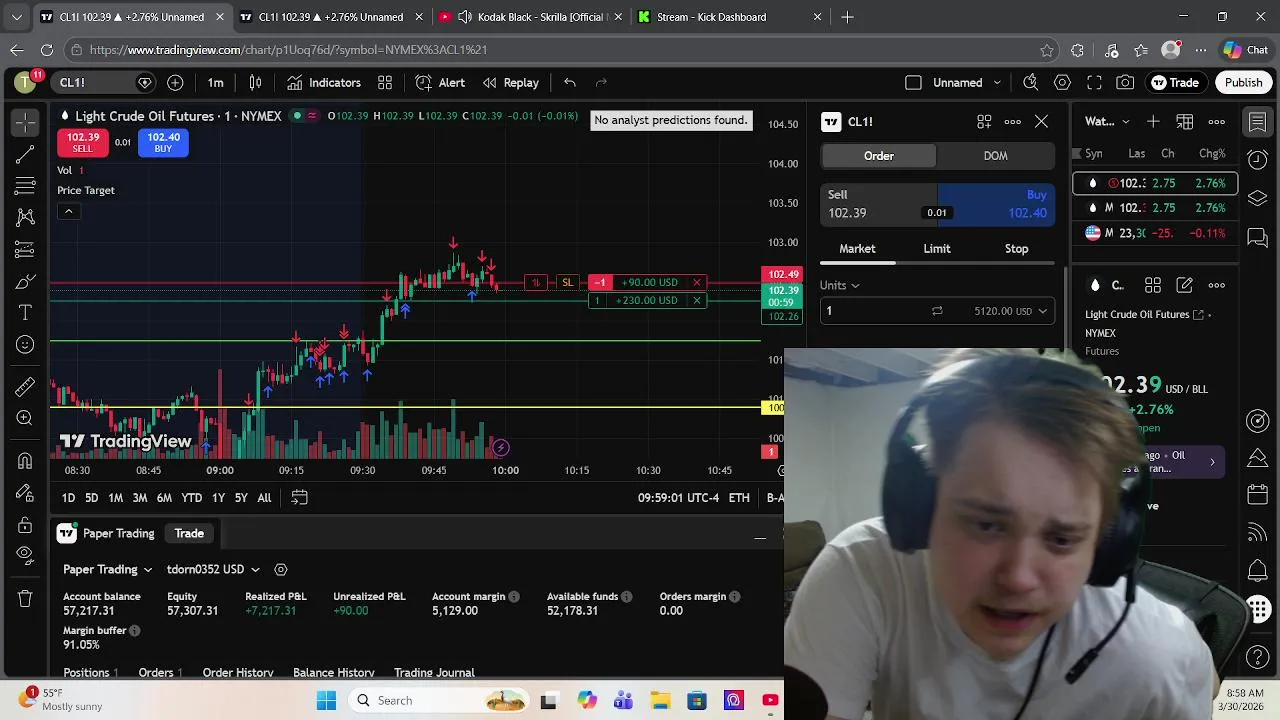This screenshot has width=1280, height=720.
Task: Select the XABCD pattern tool
Action: click(x=25, y=217)
